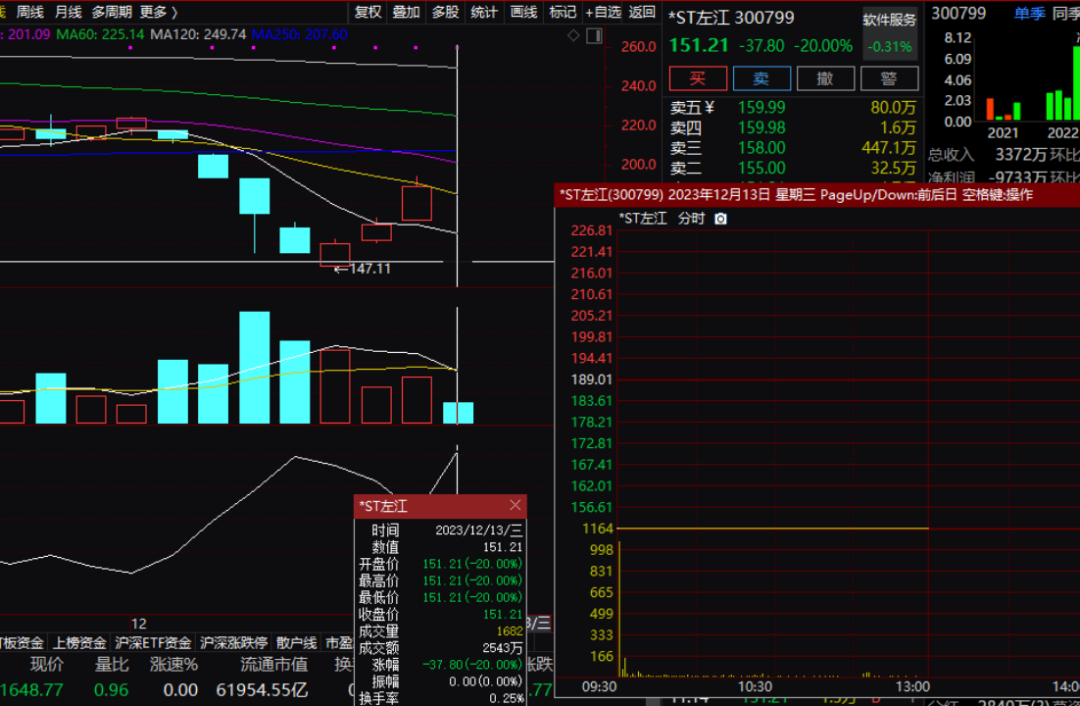This screenshot has width=1080, height=706.
Task: Open the 多周期 multi-period view
Action: [x=112, y=12]
